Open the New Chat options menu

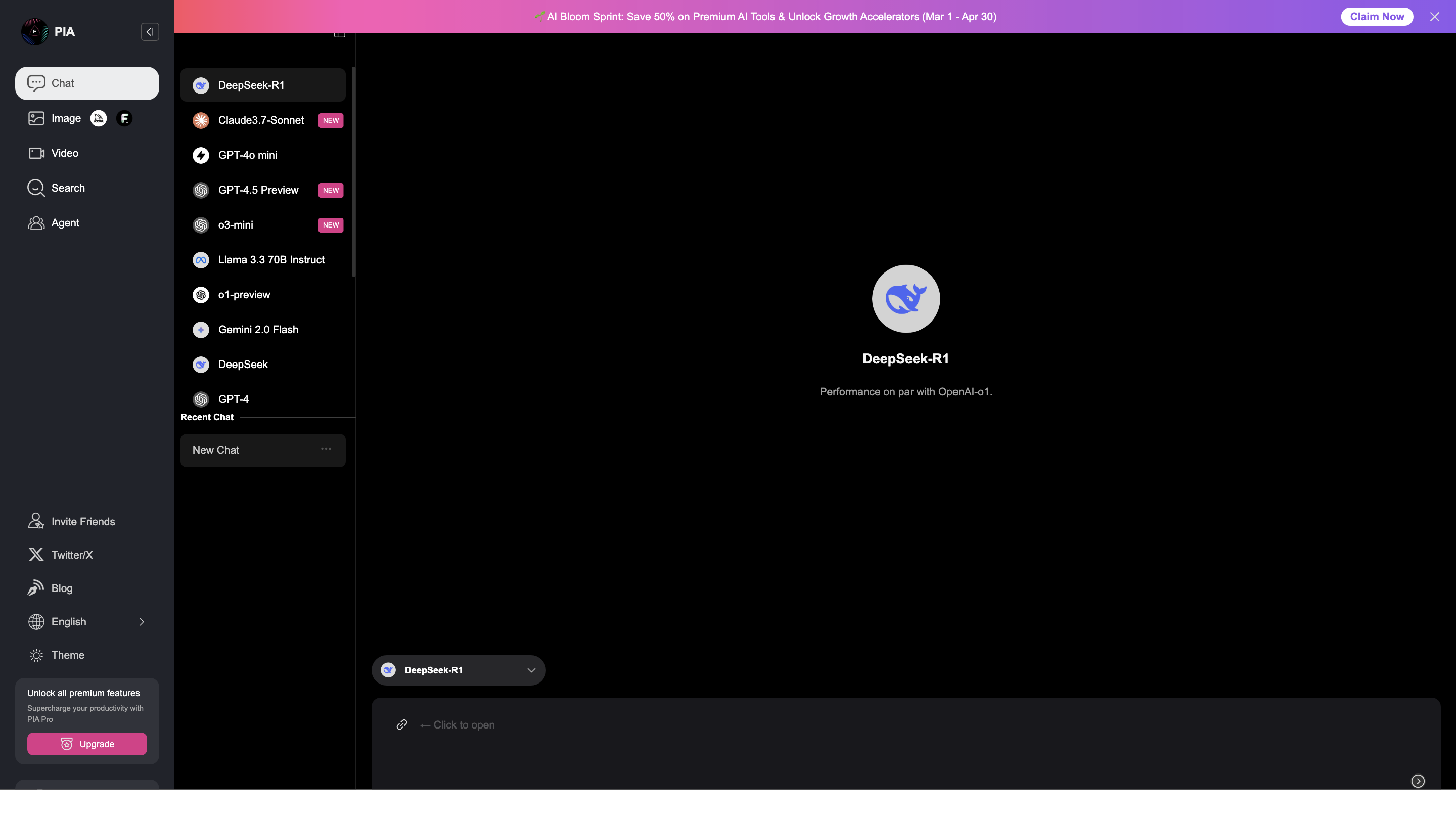(326, 449)
